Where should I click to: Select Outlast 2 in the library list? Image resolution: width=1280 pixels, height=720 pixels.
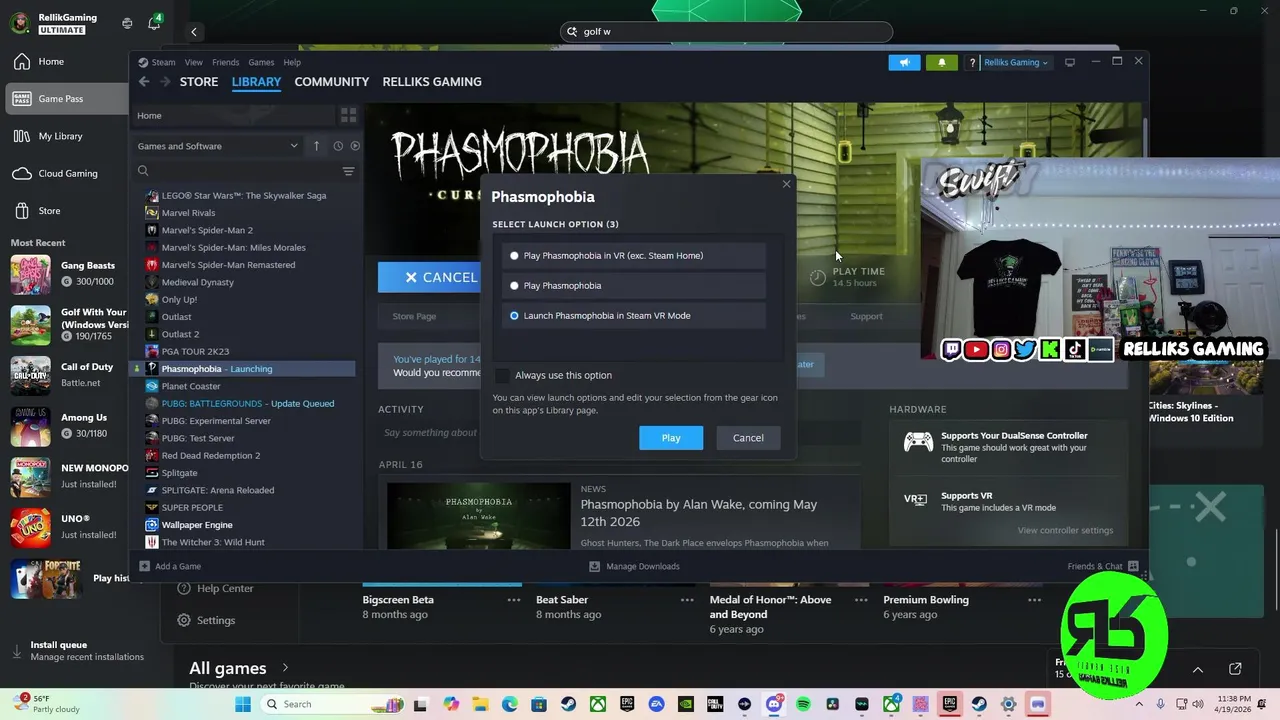click(180, 334)
